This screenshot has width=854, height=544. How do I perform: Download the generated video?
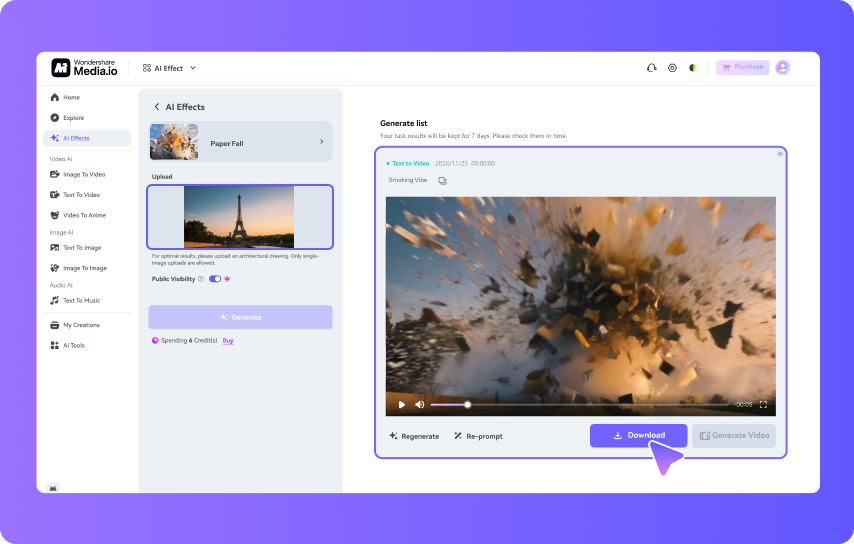click(x=638, y=436)
